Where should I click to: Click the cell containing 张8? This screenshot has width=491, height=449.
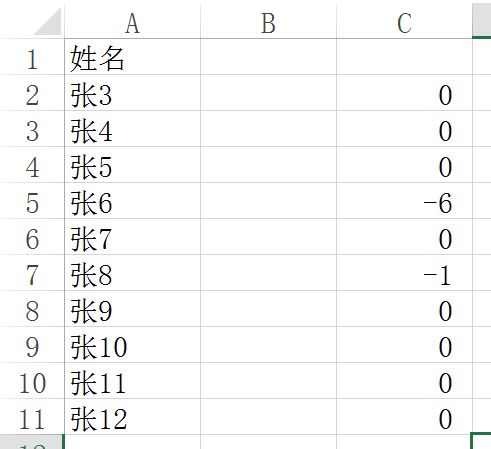[x=132, y=273]
